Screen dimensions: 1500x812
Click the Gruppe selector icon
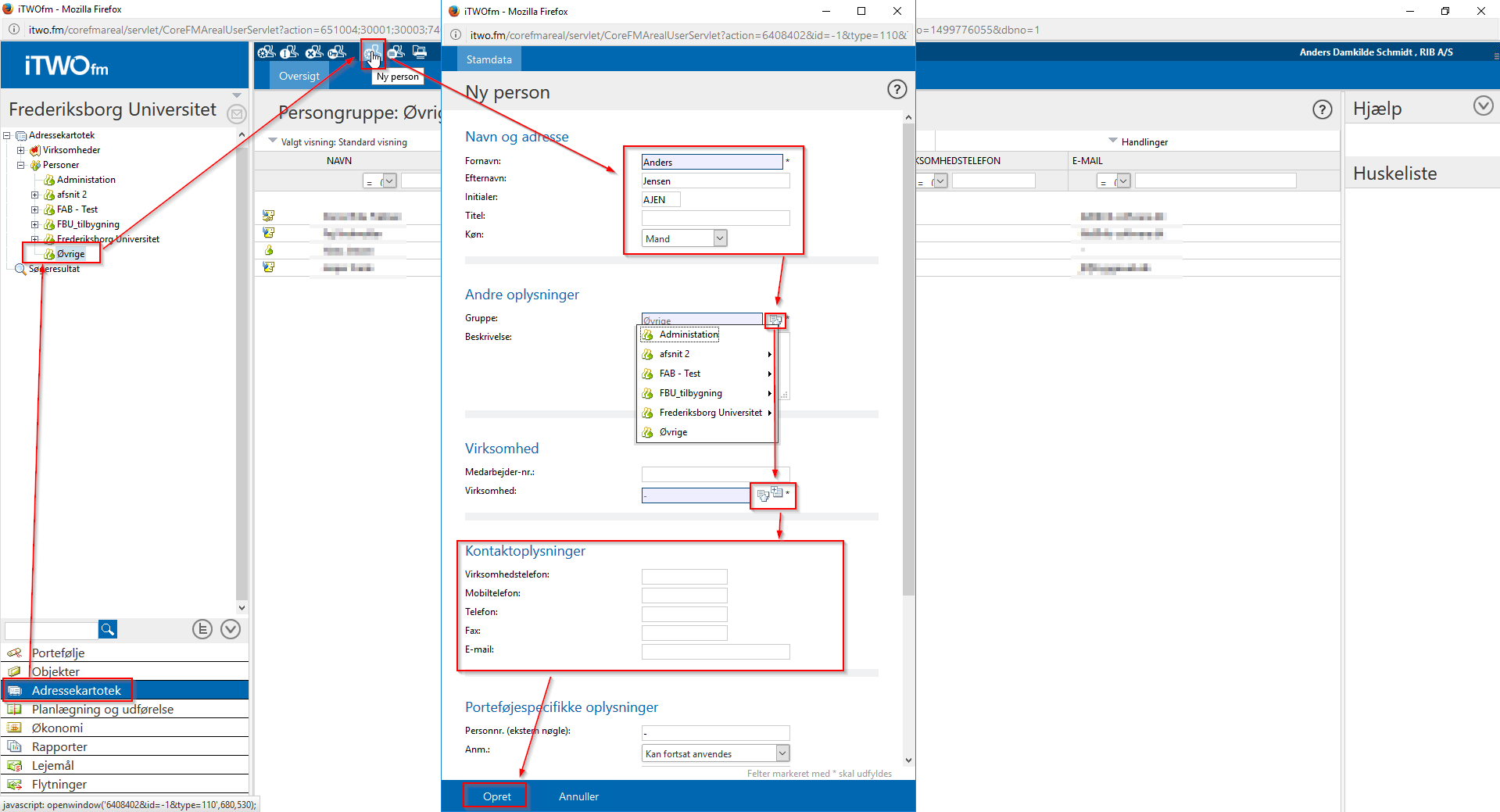775,320
